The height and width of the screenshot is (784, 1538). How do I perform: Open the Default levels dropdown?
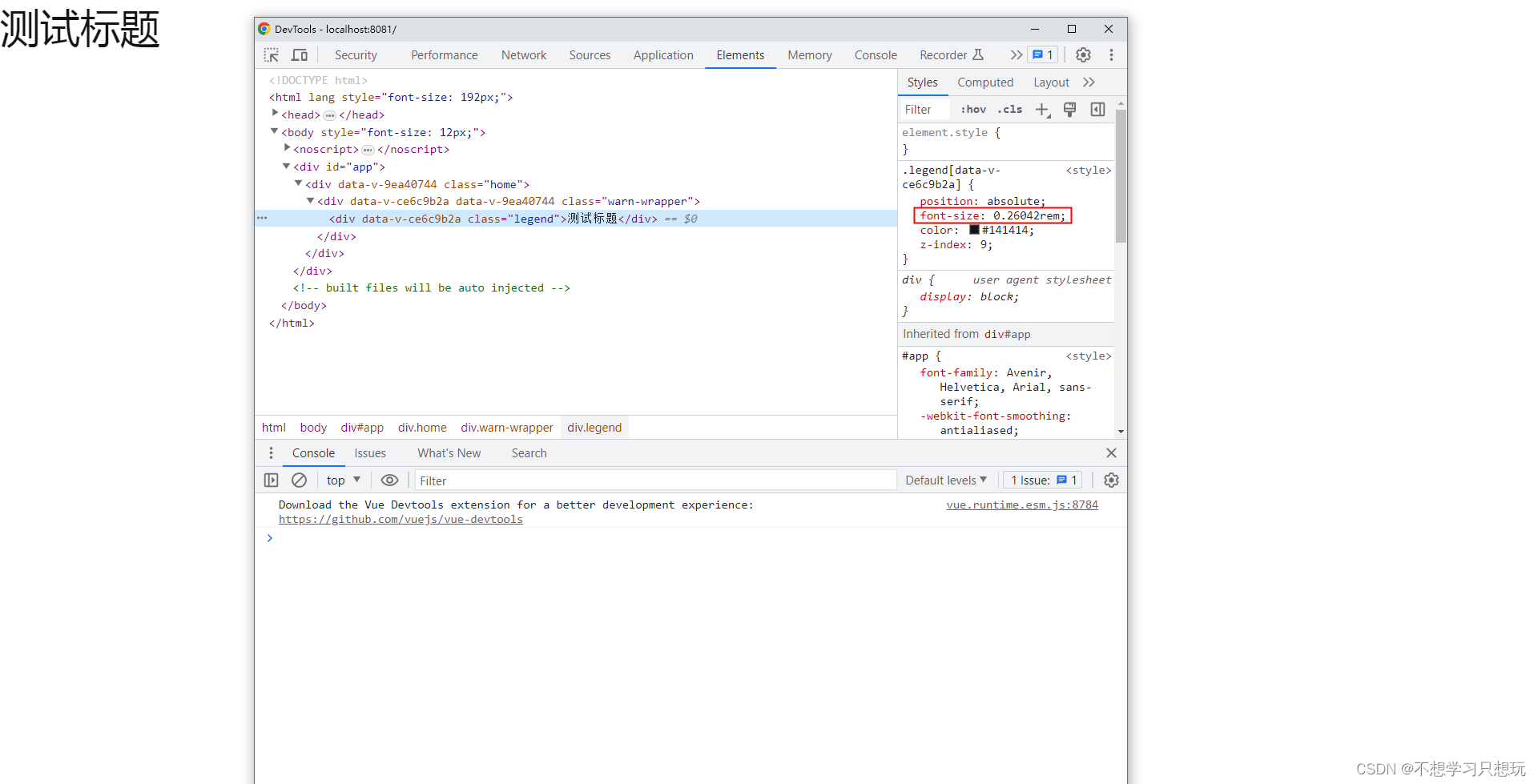click(x=946, y=480)
